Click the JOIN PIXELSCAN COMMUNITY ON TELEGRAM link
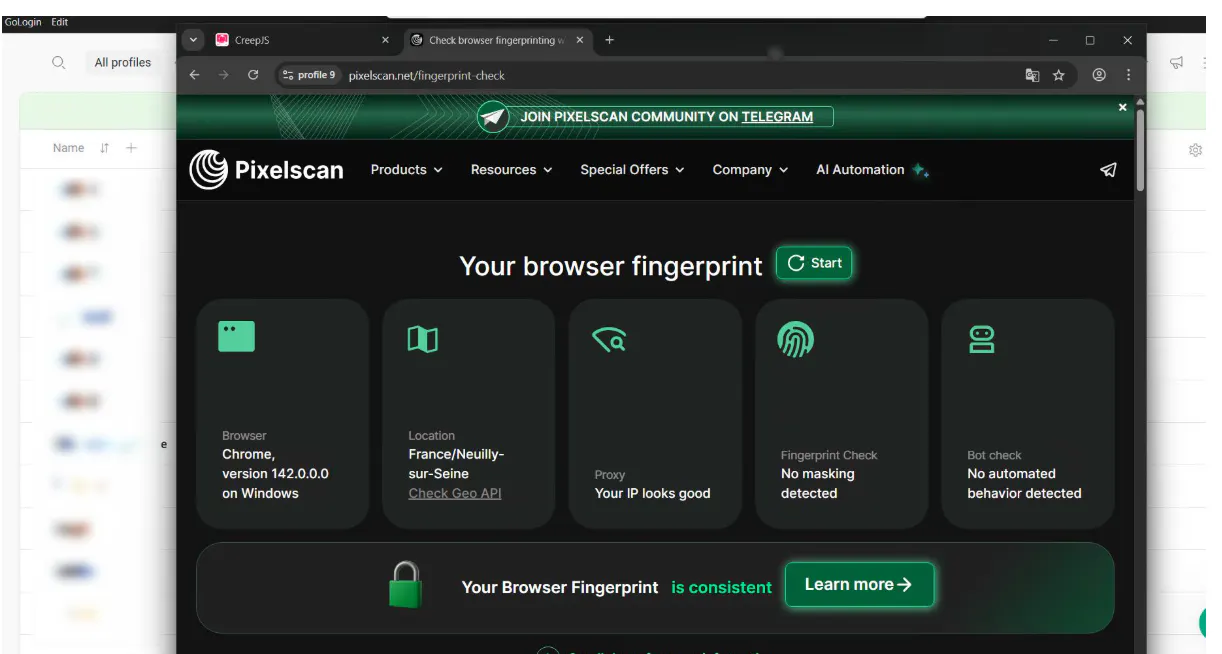Viewport: 1222px width, 654px height. coord(666,117)
